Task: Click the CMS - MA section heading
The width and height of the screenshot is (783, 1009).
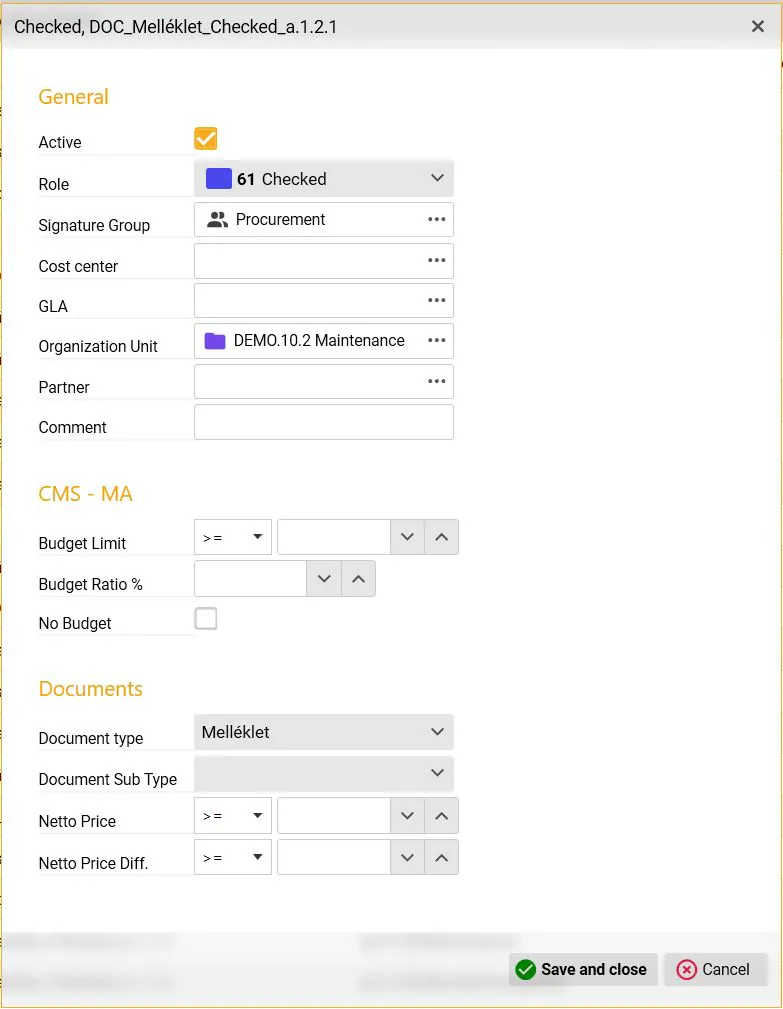Action: point(86,494)
